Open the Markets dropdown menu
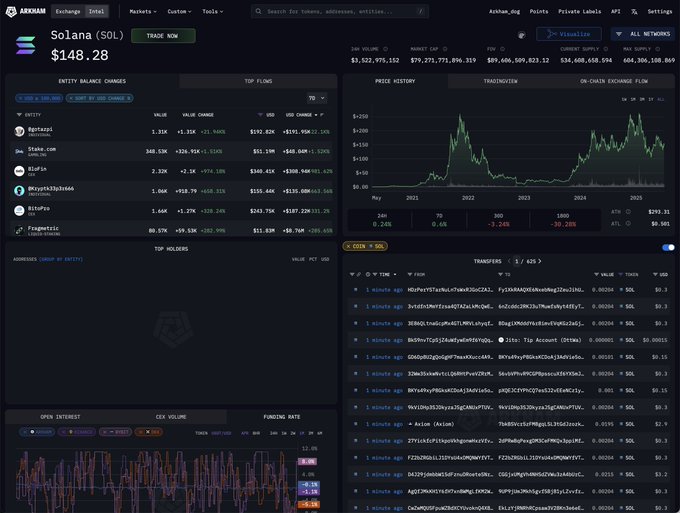 click(143, 11)
